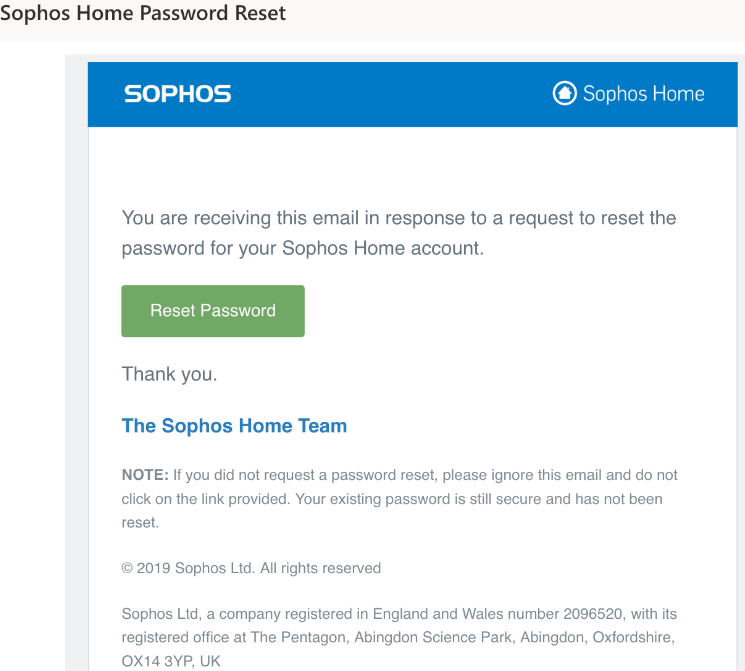Click the email subject Sophos Home Password Reset
This screenshot has height=671, width=745.
pos(143,14)
